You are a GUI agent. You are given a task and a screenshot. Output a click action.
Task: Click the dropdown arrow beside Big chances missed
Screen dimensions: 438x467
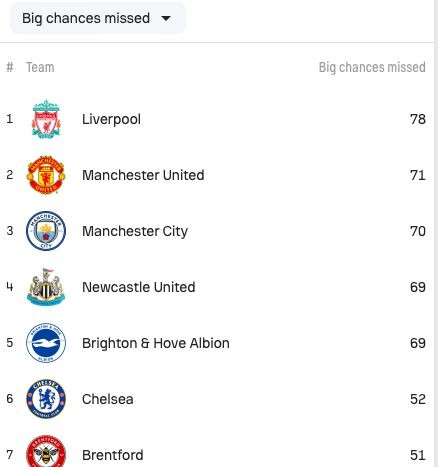(x=166, y=18)
